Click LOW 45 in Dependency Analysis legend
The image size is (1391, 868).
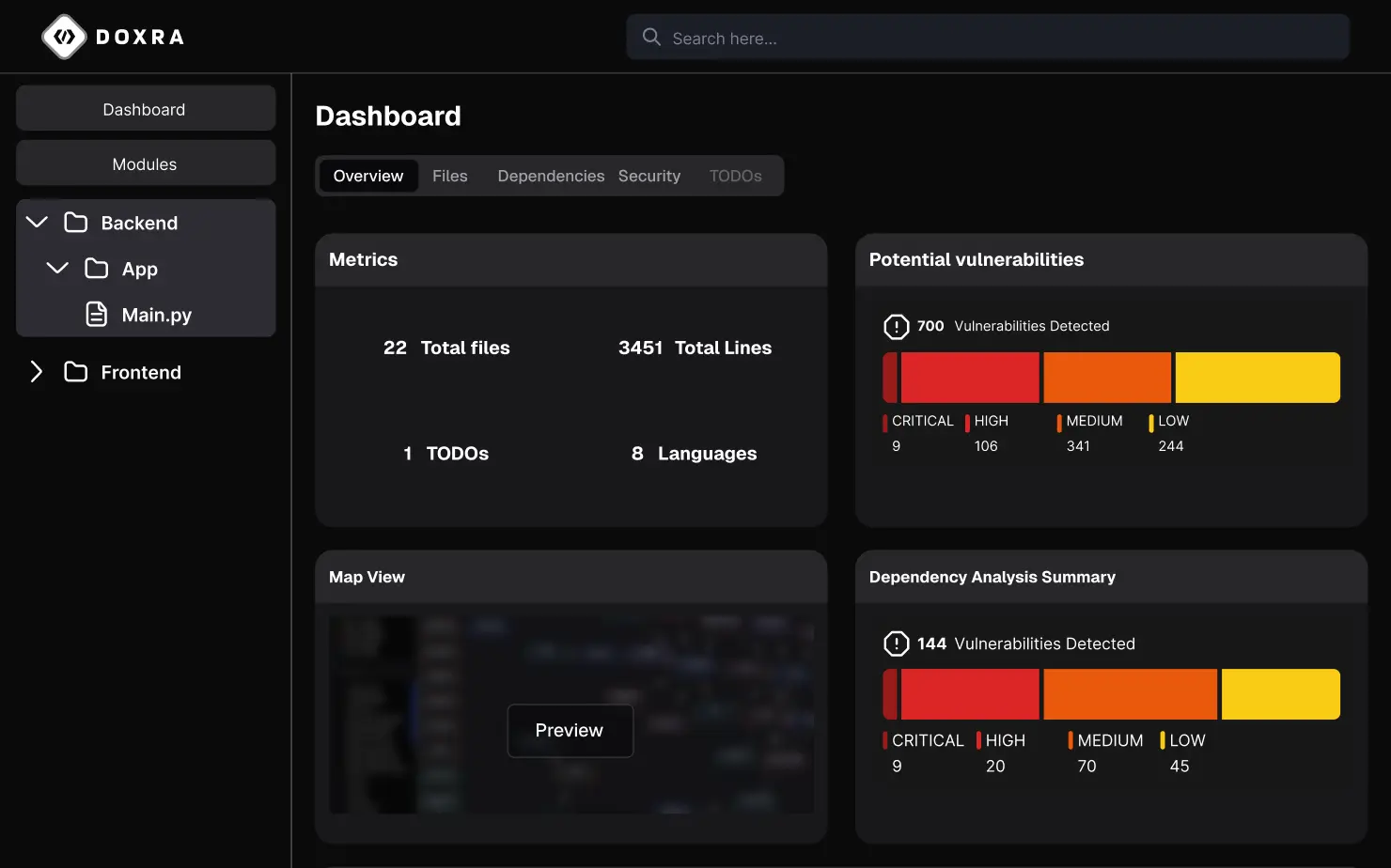point(1183,752)
